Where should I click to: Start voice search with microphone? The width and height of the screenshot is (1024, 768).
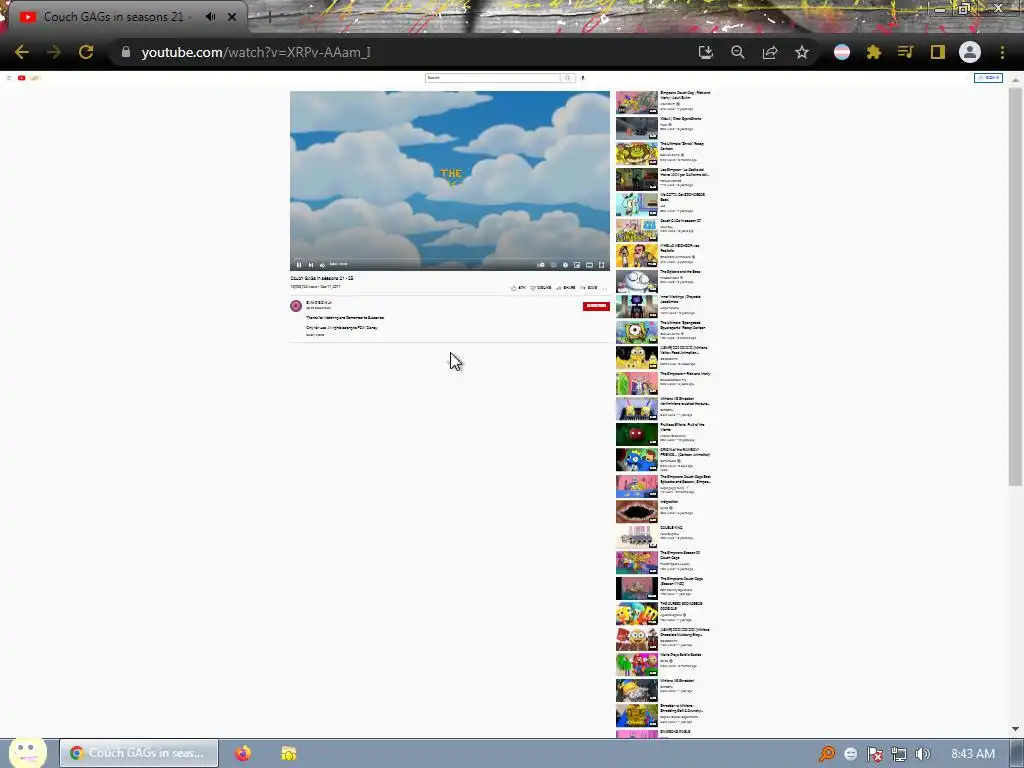pyautogui.click(x=583, y=78)
